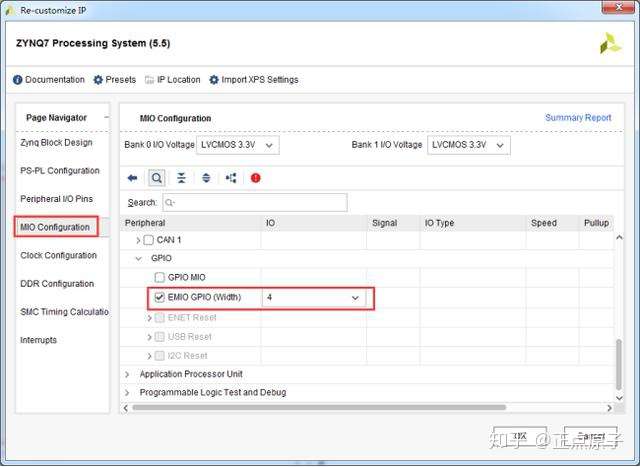Click the scroll right arrow
The width and height of the screenshot is (640, 467).
[609, 407]
